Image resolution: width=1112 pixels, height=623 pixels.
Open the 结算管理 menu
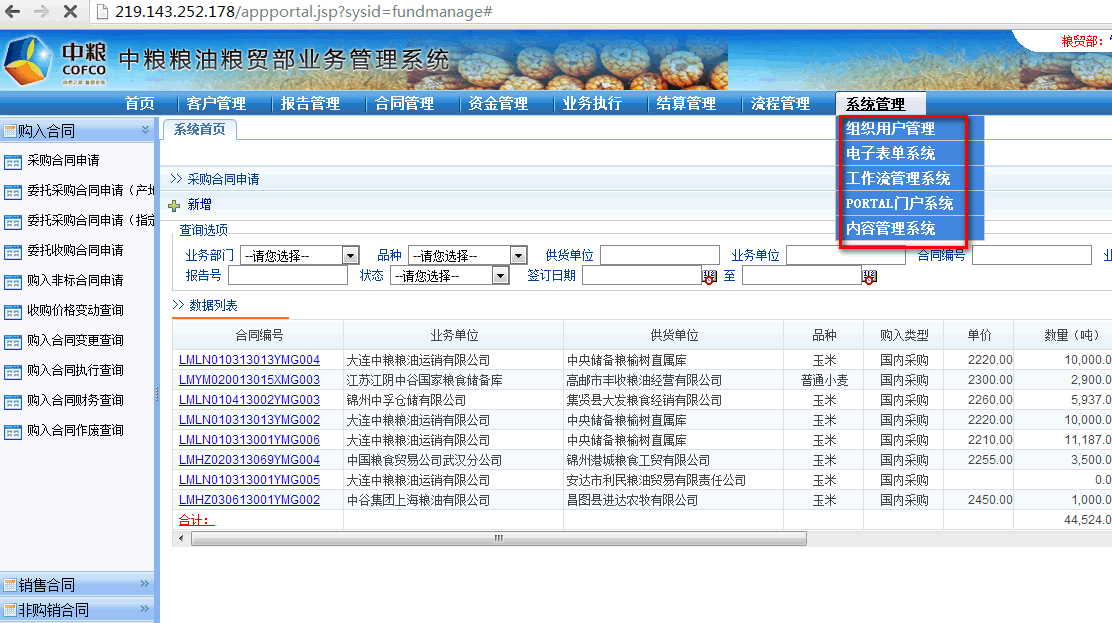[686, 104]
